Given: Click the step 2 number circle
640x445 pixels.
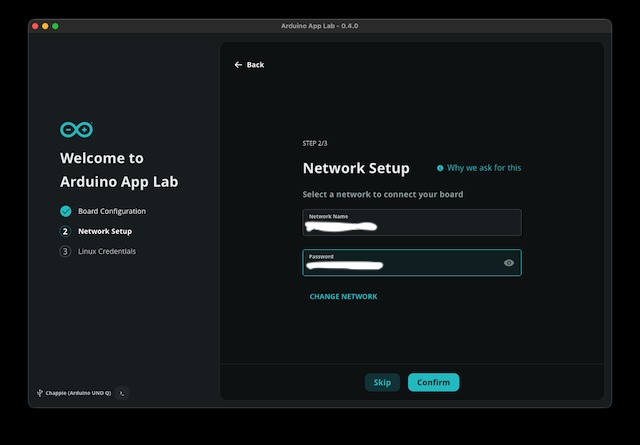Looking at the screenshot, I should (65, 231).
